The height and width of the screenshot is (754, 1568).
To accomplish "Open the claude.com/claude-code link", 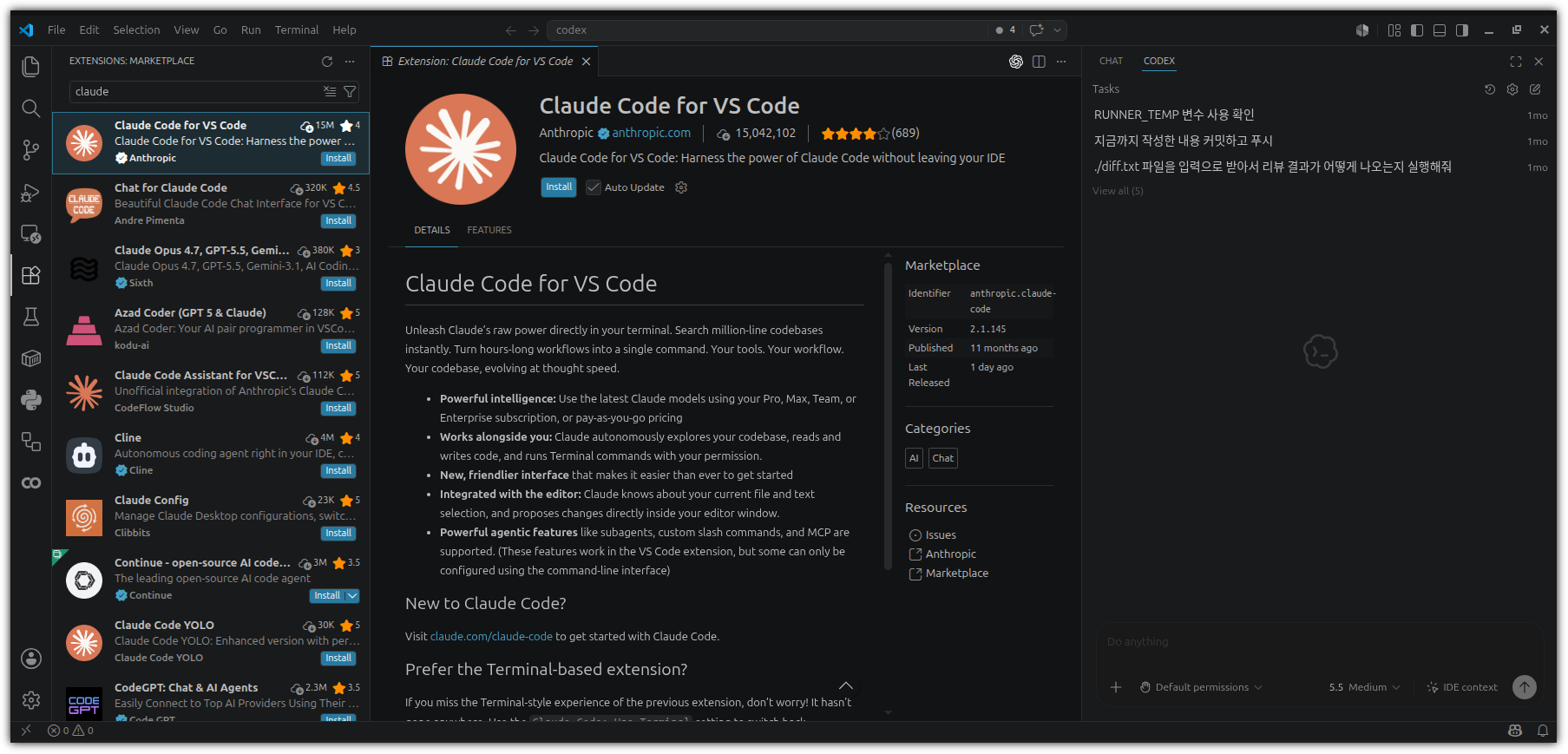I will 491,637.
